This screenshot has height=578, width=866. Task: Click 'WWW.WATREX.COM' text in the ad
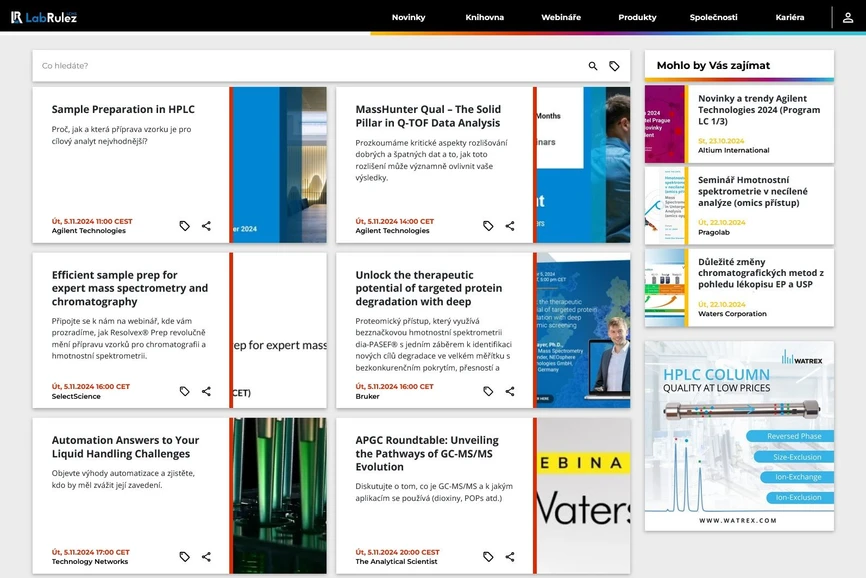738,521
